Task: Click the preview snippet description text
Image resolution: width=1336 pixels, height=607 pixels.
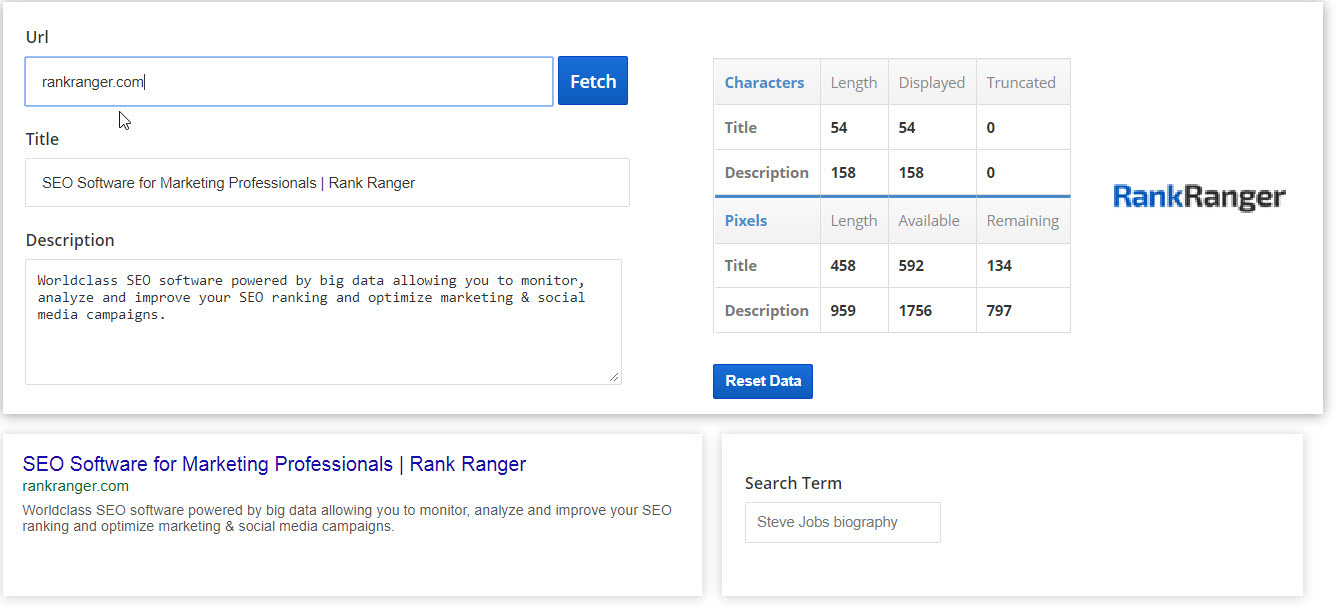Action: point(346,518)
